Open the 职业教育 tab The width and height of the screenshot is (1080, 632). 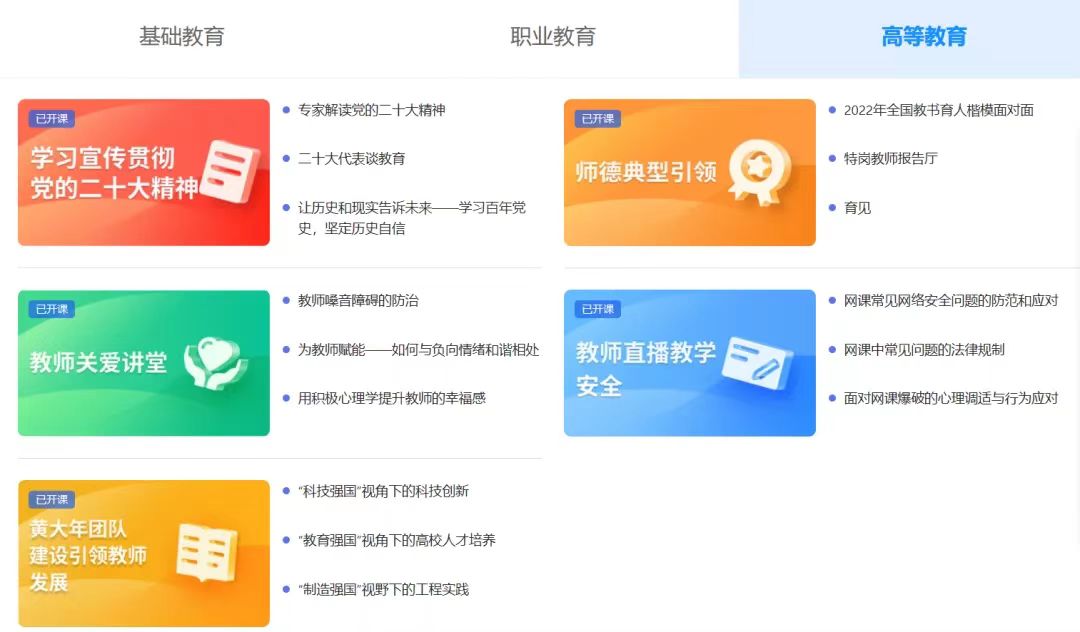click(x=553, y=38)
